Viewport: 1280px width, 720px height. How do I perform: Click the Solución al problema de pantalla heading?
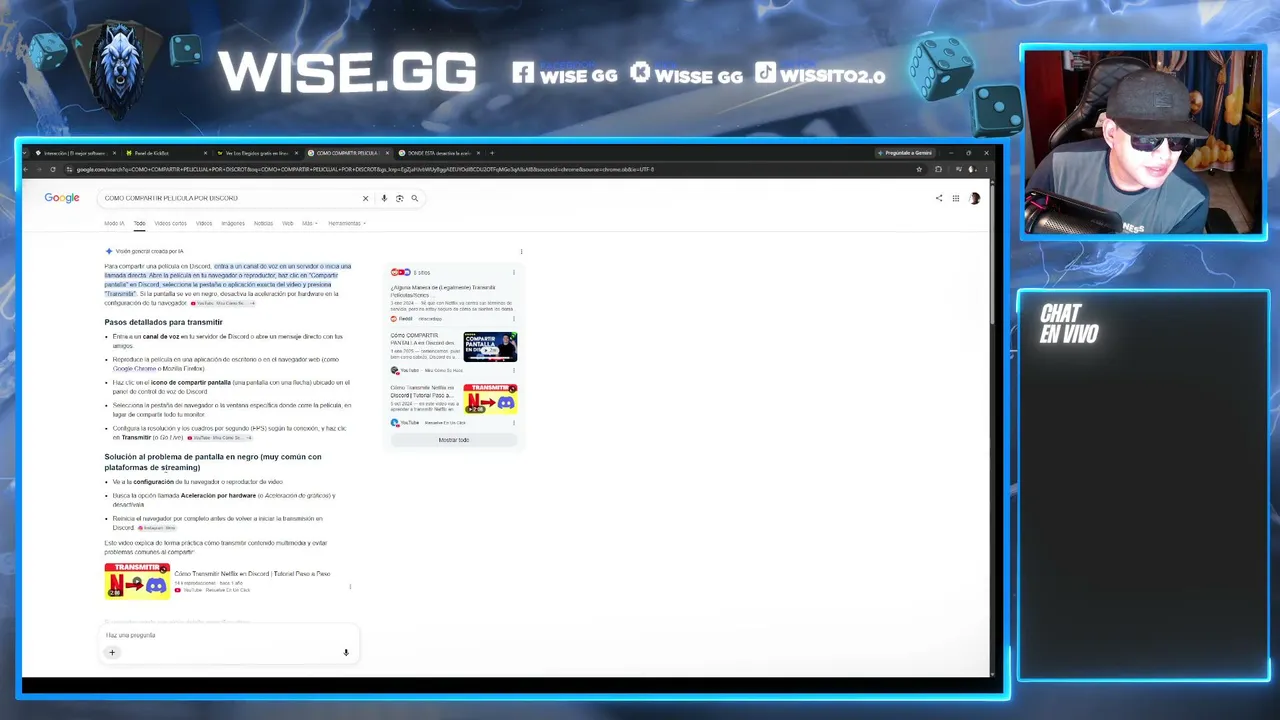(x=213, y=462)
